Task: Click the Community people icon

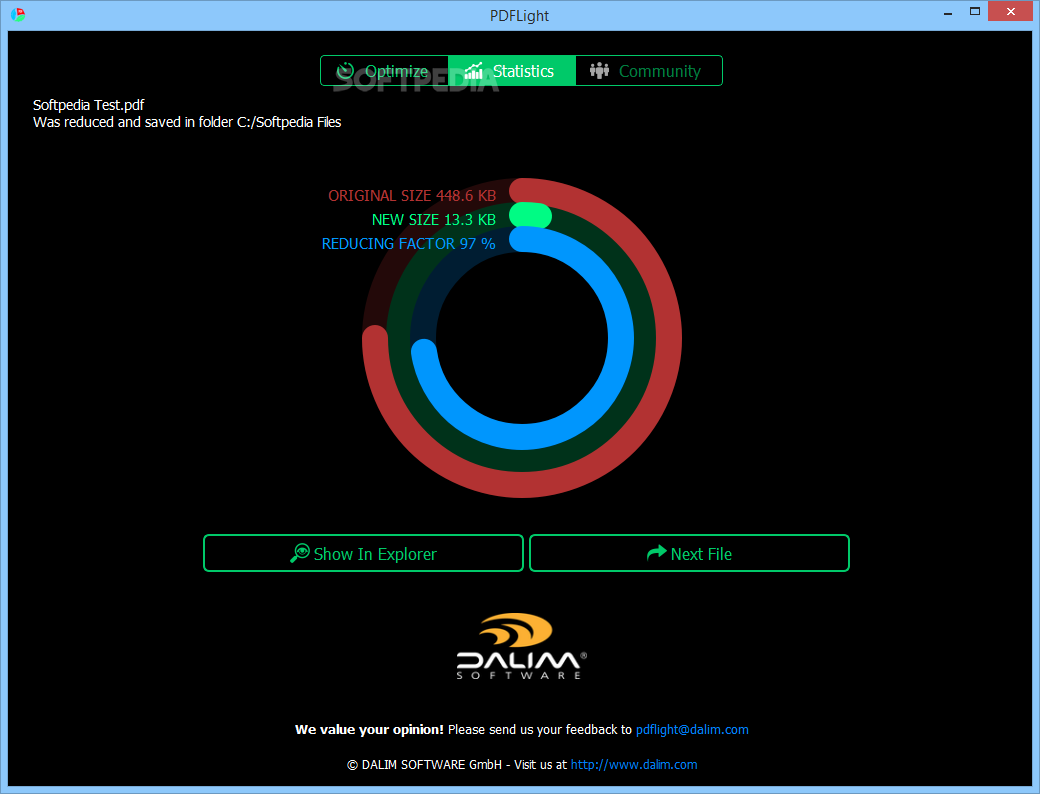Action: coord(600,70)
